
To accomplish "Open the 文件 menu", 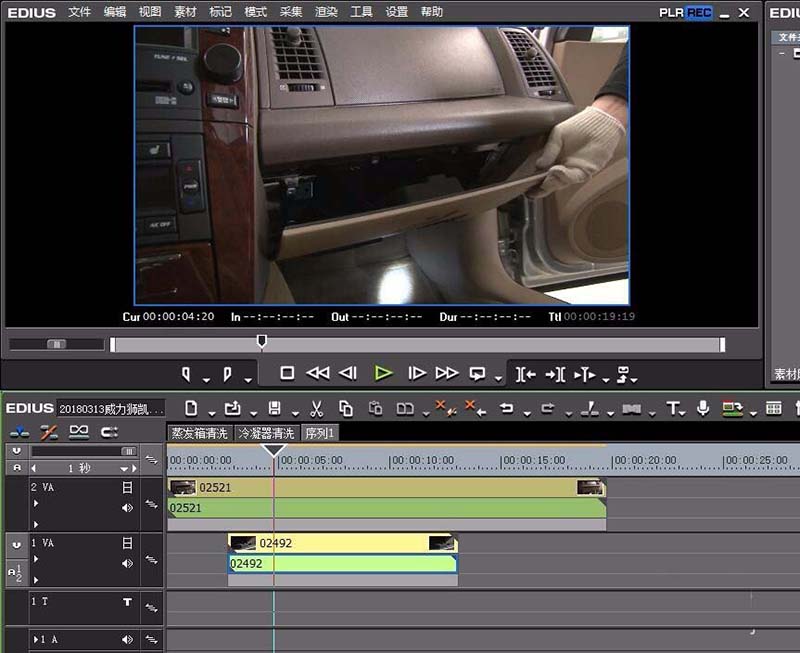I will 79,12.
